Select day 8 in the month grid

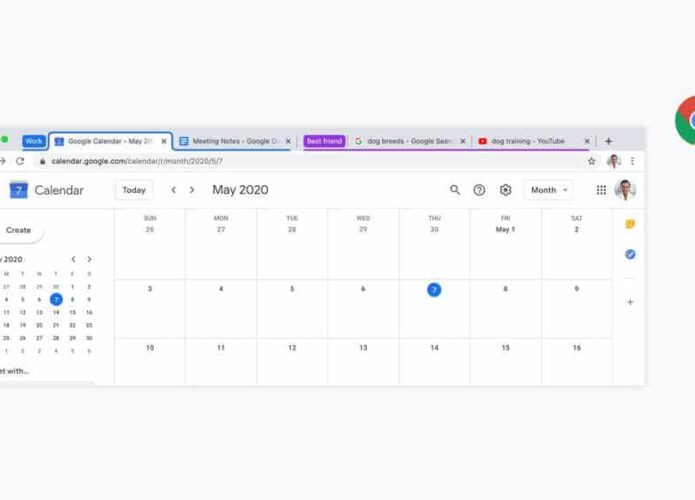505,289
